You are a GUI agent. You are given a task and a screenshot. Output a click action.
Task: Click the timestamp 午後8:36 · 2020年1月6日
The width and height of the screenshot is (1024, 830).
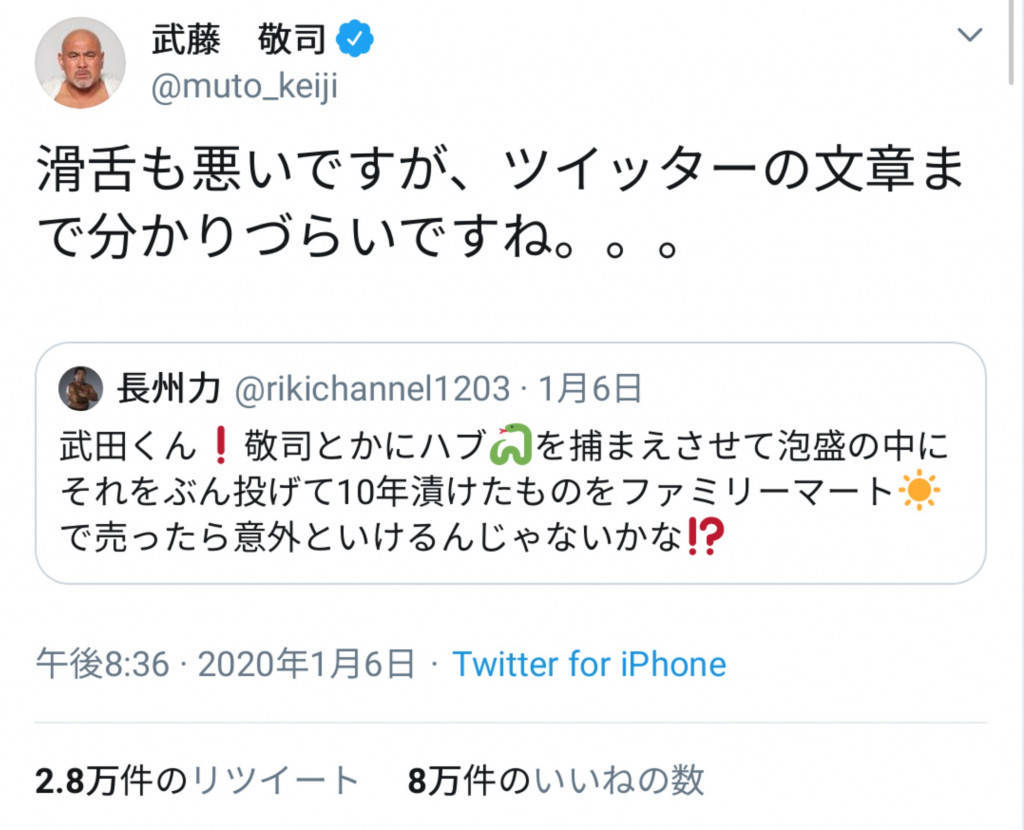(225, 663)
